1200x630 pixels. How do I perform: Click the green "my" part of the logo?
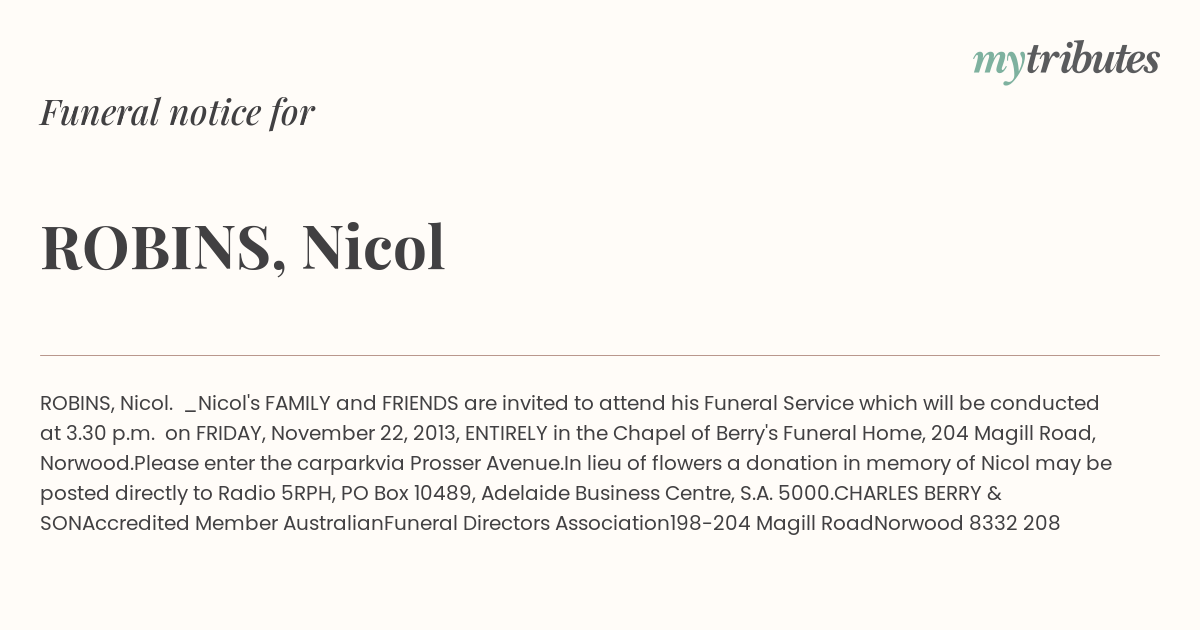click(x=998, y=63)
